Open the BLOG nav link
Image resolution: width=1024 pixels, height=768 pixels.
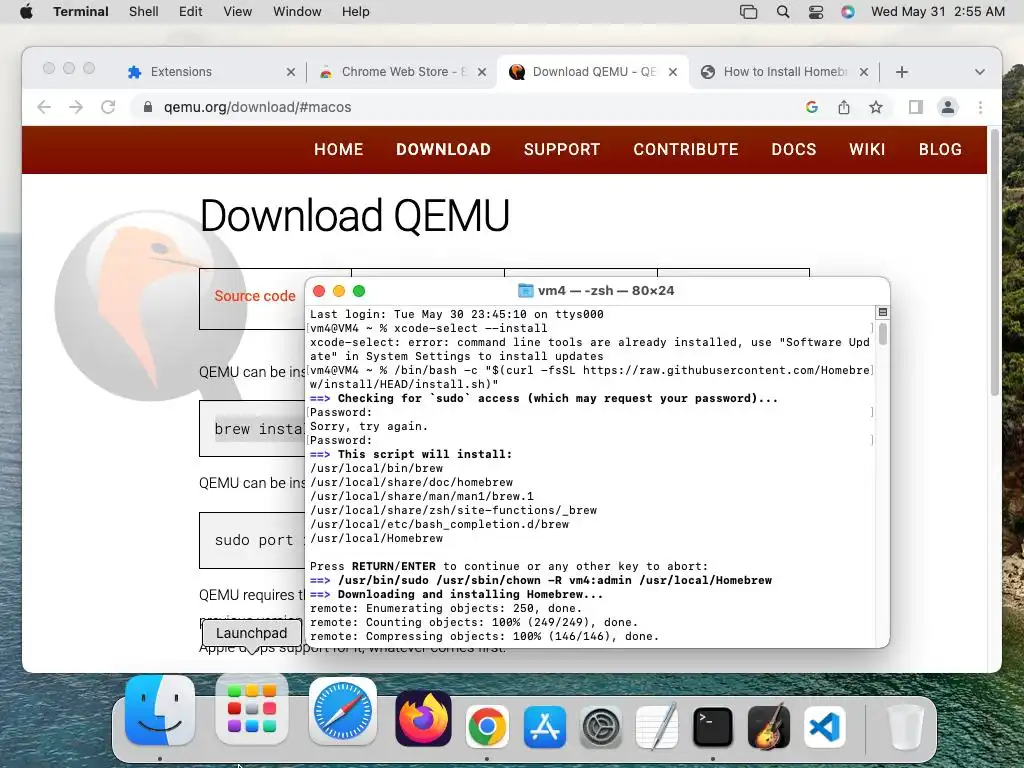click(940, 150)
